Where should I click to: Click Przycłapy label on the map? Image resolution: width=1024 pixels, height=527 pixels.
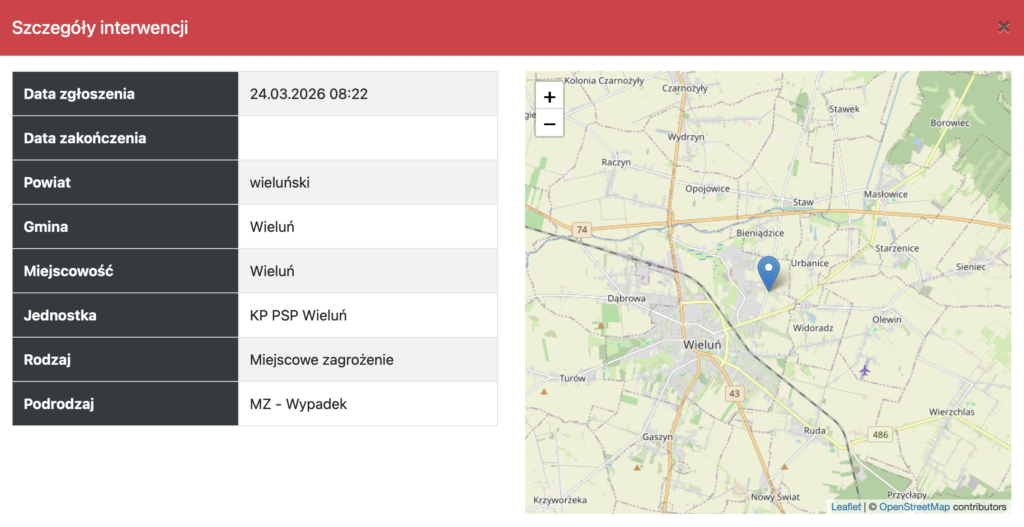906,495
